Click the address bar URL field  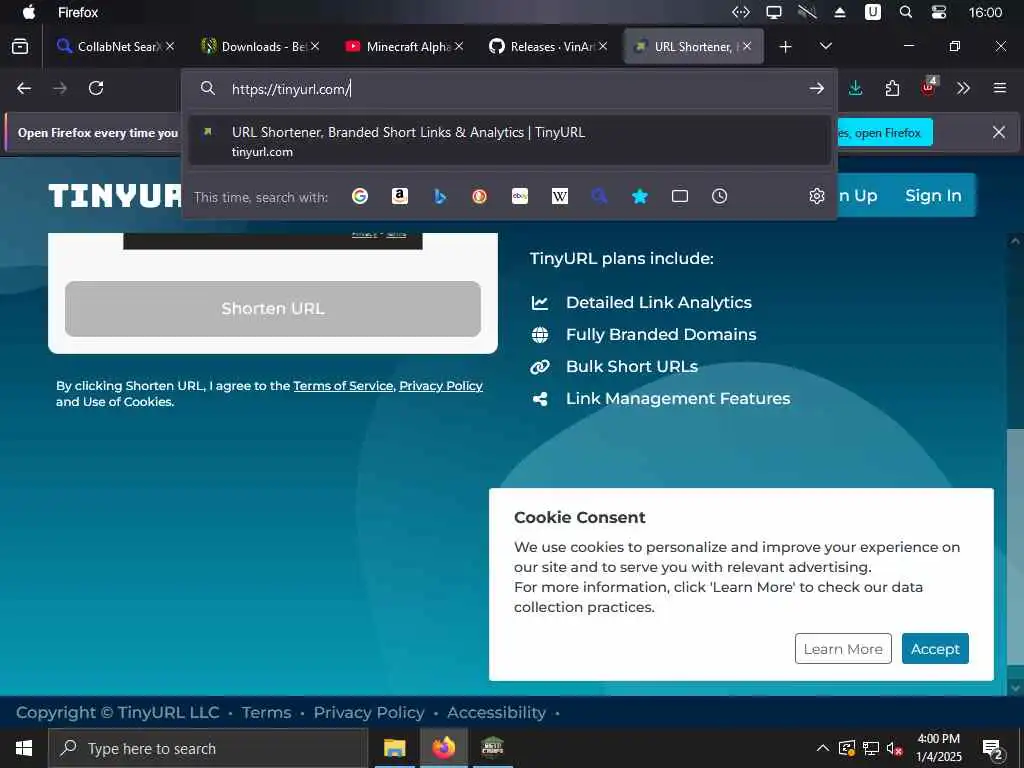tap(509, 89)
